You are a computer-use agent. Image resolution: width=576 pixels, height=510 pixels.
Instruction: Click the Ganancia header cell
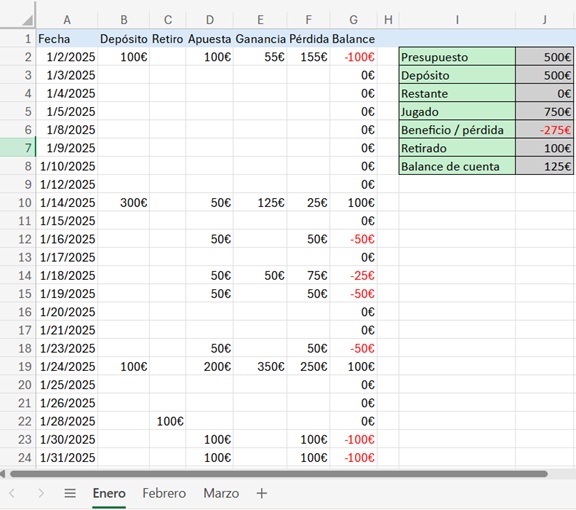pos(260,39)
